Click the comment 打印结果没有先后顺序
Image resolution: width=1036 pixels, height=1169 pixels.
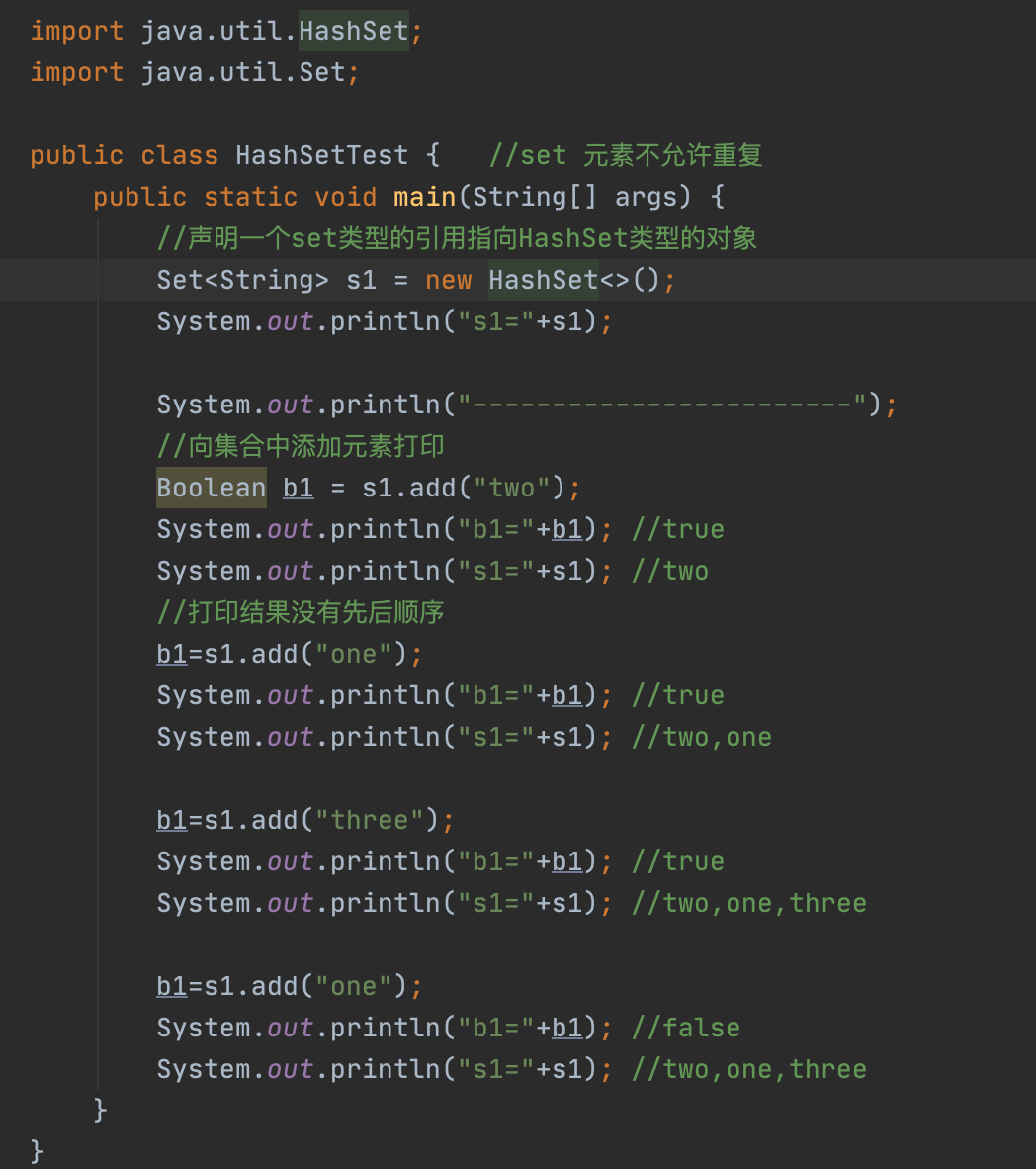coord(301,612)
